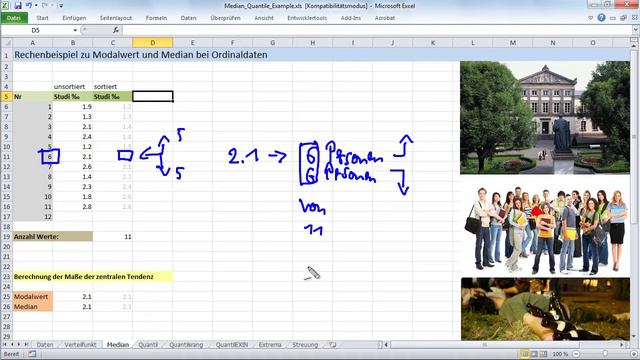Click the university building photo
This screenshot has width=640, height=360.
point(544,118)
